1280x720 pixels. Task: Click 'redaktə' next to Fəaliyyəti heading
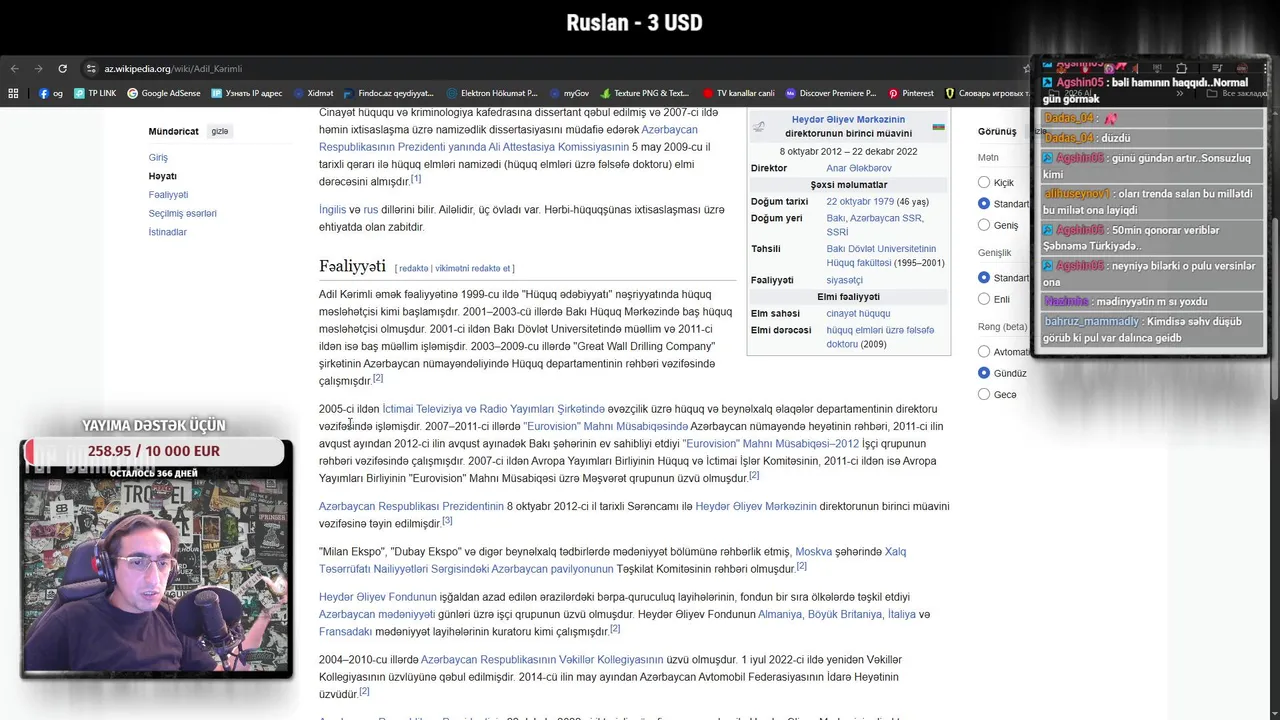413,268
